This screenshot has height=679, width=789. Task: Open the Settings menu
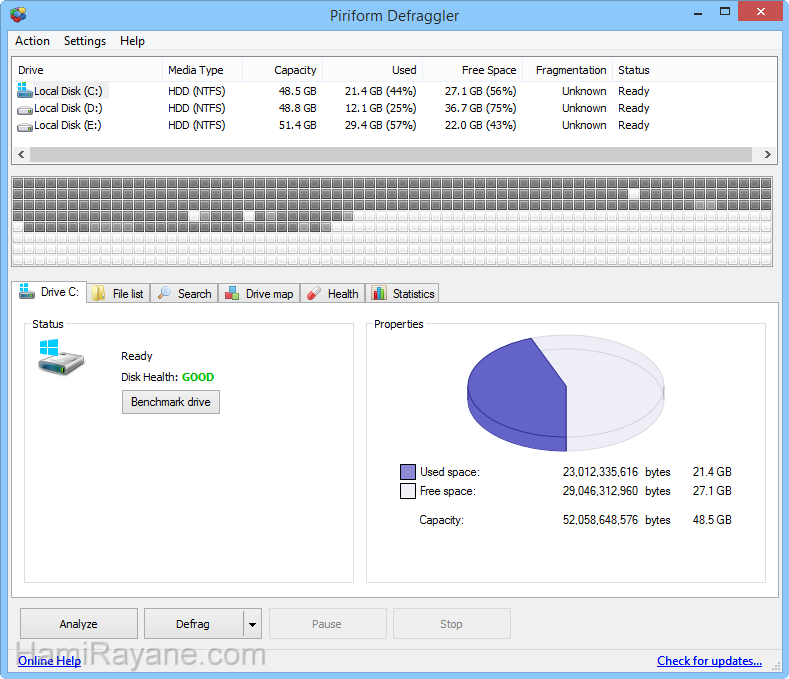(x=85, y=41)
